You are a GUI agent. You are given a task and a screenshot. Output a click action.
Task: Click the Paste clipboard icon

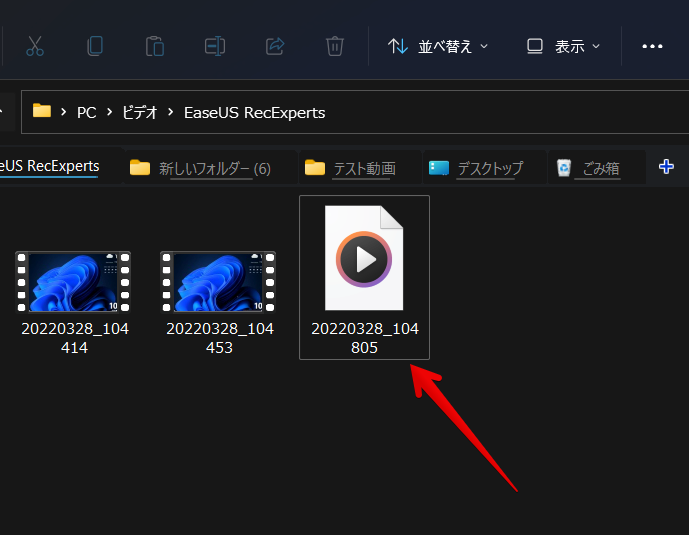pyautogui.click(x=155, y=46)
